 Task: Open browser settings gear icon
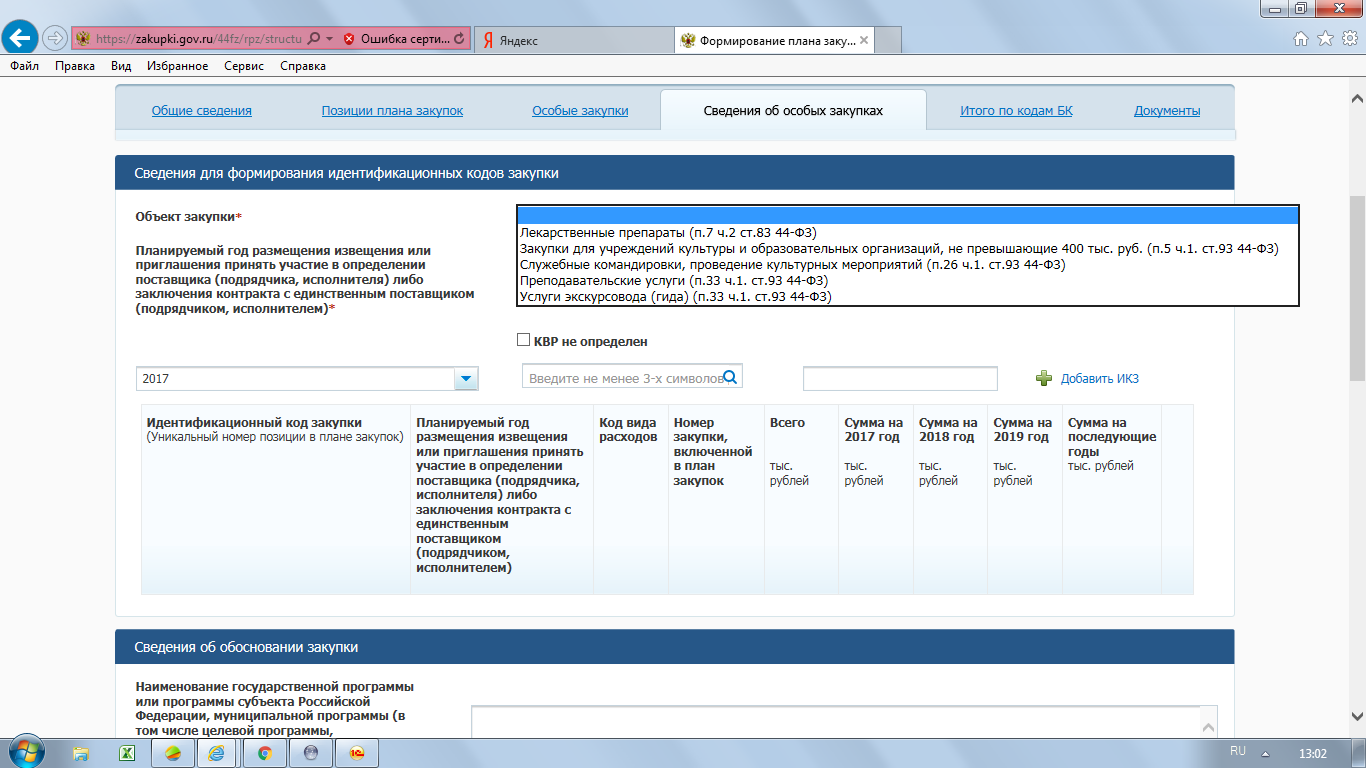[1349, 39]
